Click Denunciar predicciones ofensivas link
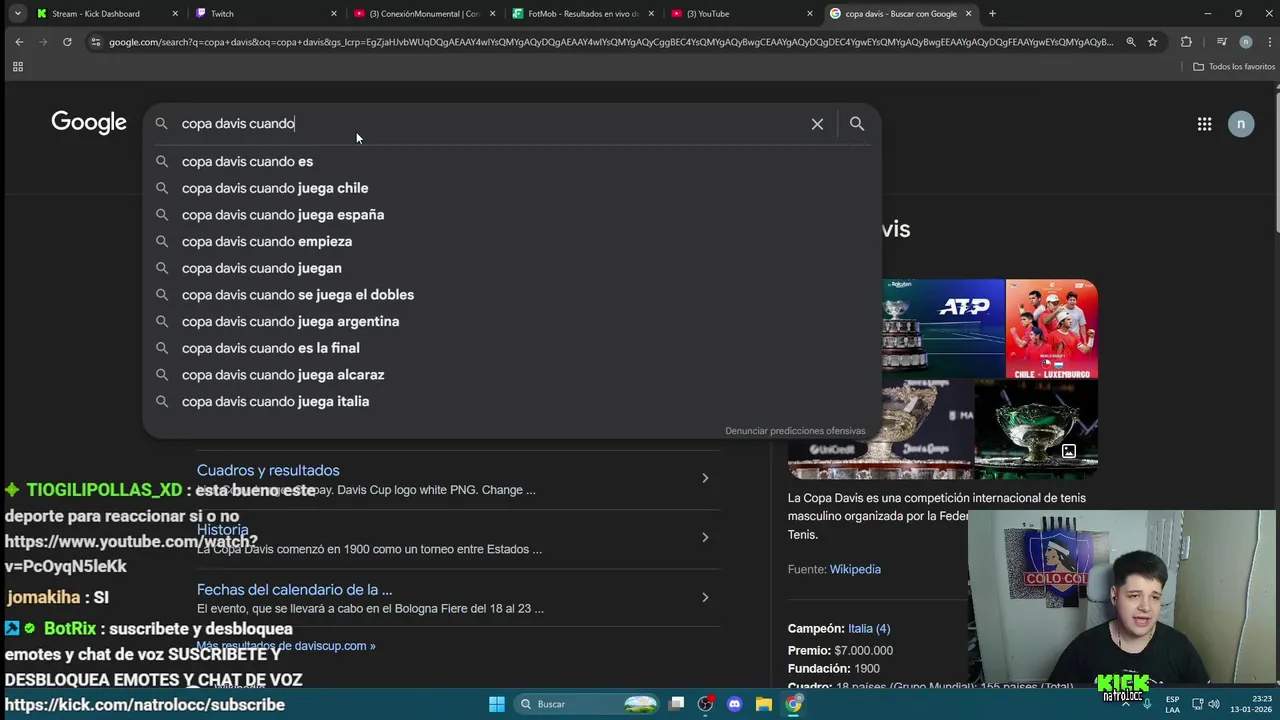Image resolution: width=1280 pixels, height=720 pixels. pyautogui.click(x=795, y=431)
